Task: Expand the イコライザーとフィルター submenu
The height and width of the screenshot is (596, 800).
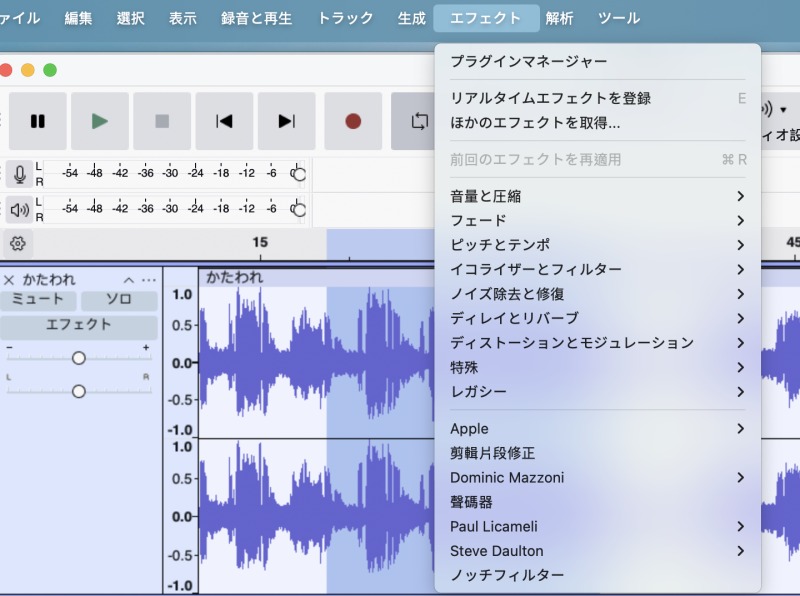Action: pyautogui.click(x=597, y=270)
